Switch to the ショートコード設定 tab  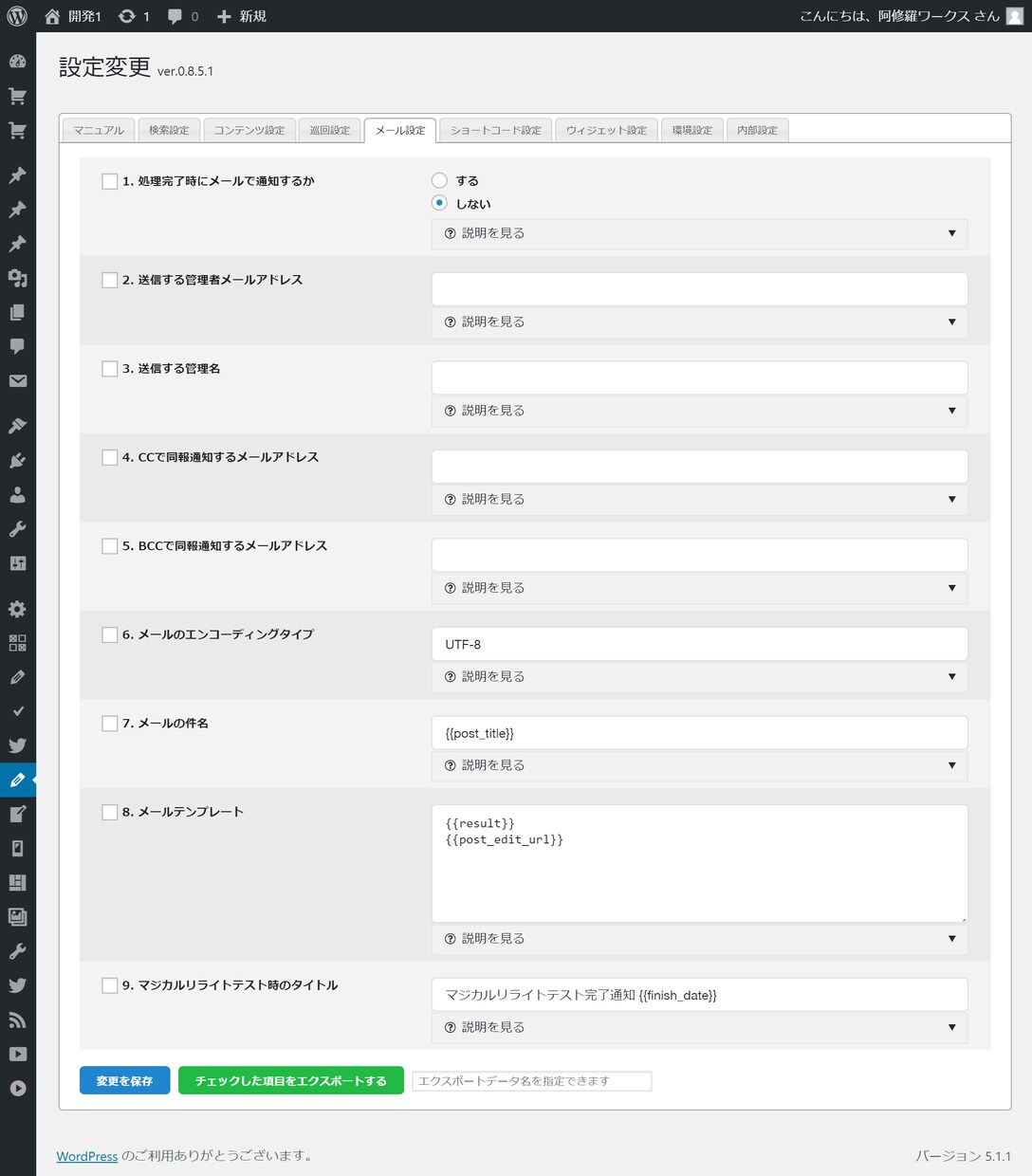(495, 130)
